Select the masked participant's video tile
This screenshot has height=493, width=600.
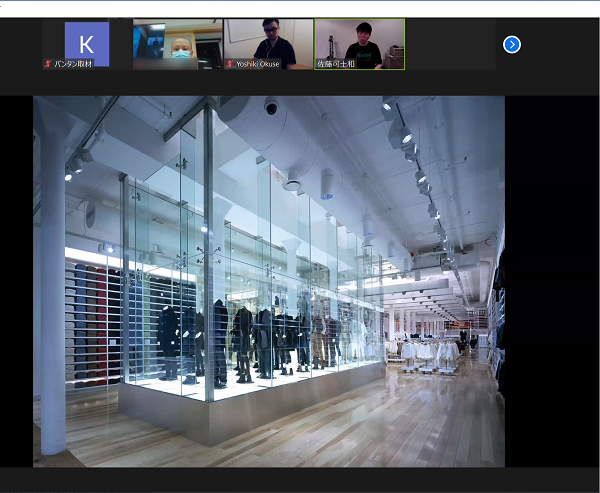(178, 41)
